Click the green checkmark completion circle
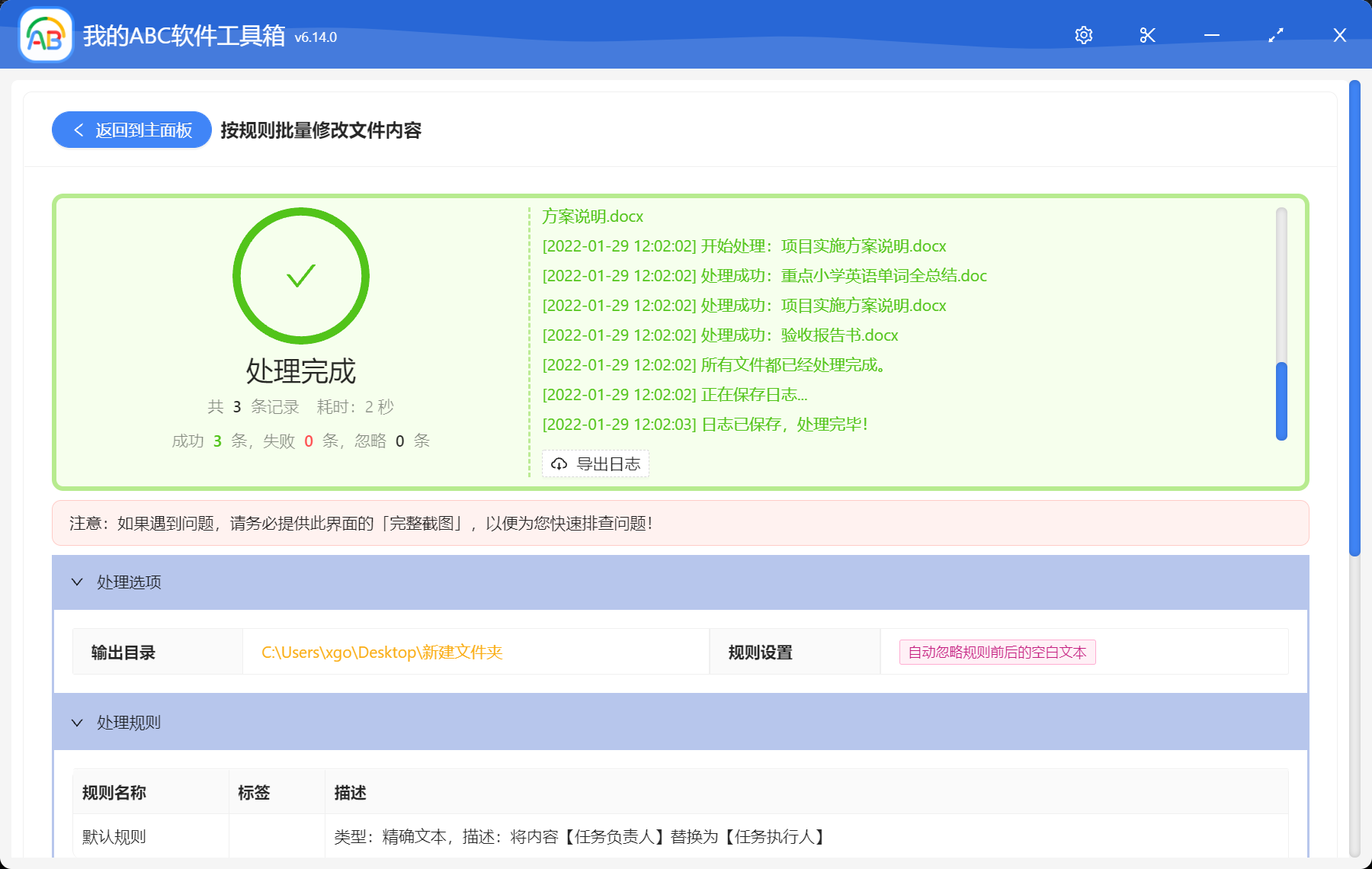1372x869 pixels. 301,276
